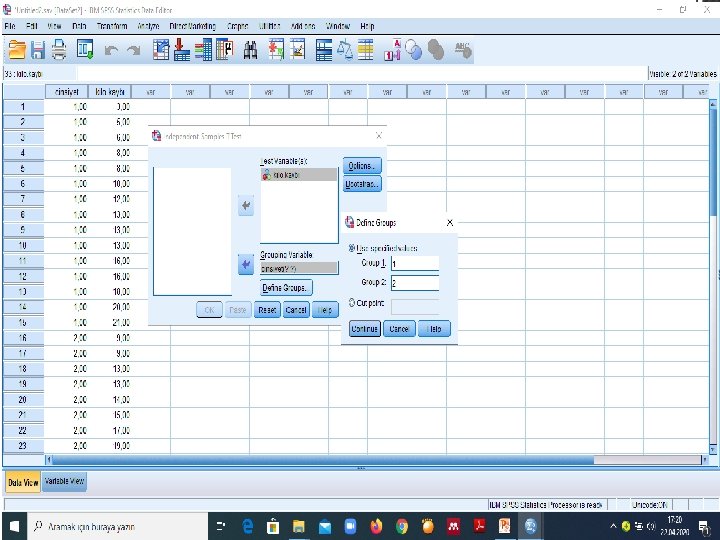Screen dimensions: 720x540
Task: Switch to the Data View tab
Action: 23,483
